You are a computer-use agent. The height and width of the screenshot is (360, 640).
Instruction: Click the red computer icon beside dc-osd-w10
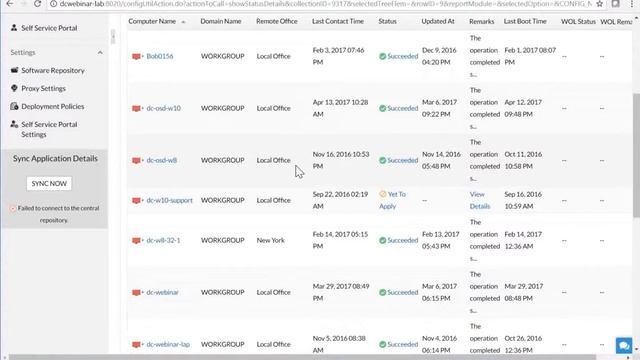click(x=136, y=109)
